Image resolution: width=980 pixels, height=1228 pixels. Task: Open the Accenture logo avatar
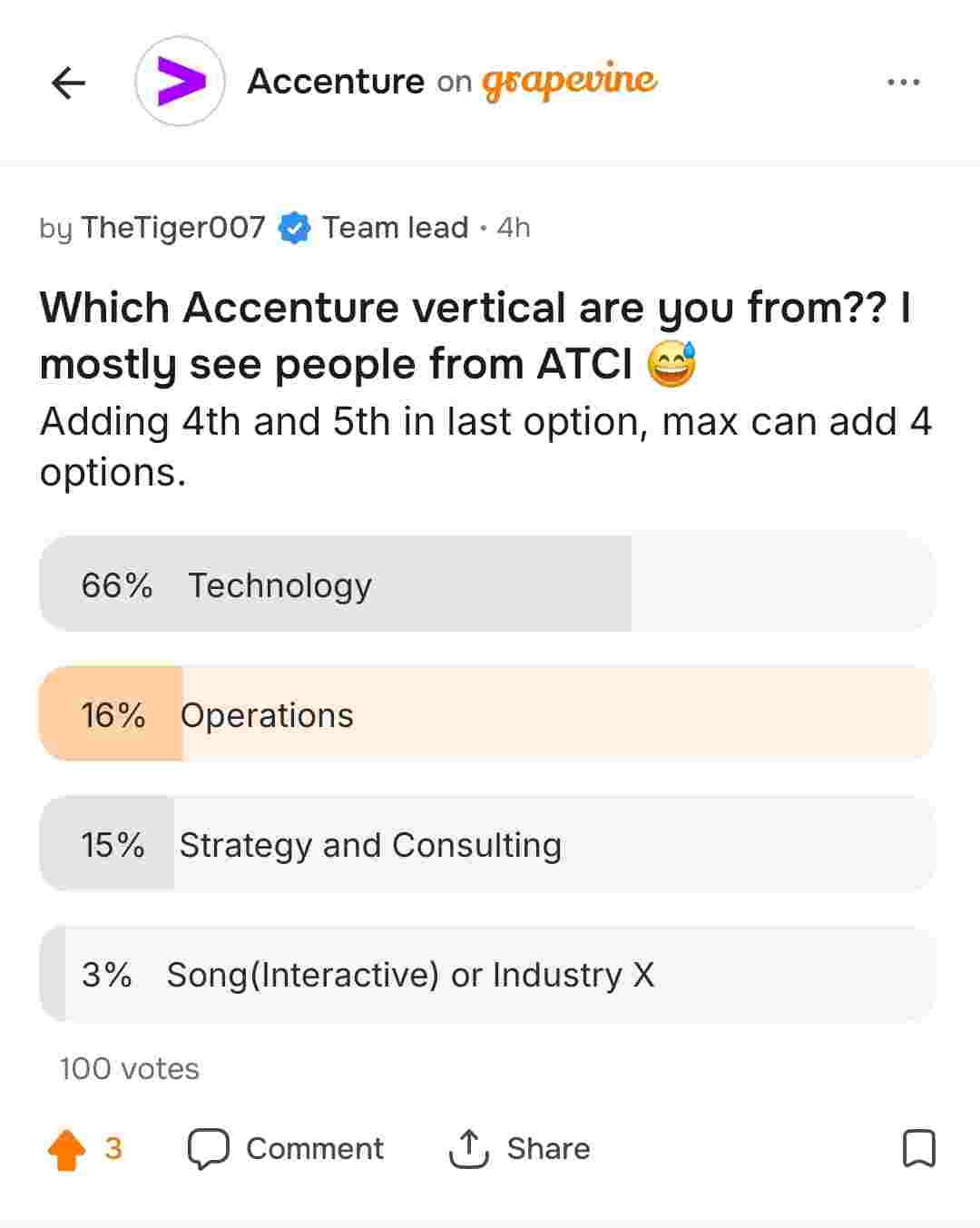[x=180, y=82]
